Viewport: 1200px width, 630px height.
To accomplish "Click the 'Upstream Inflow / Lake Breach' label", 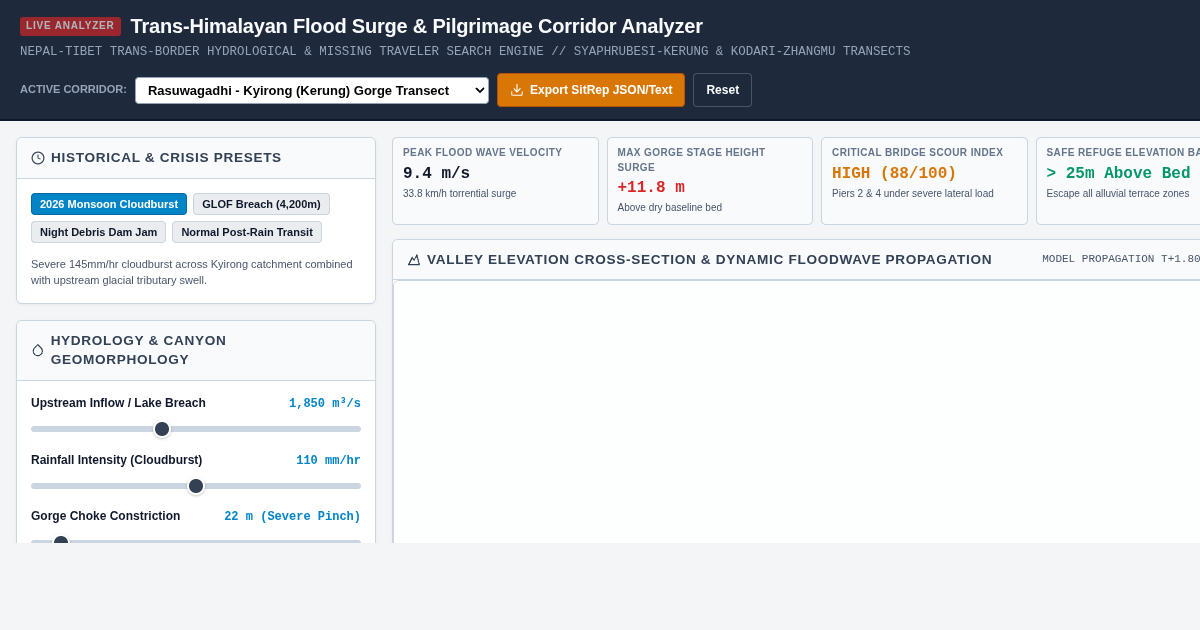I will [x=118, y=403].
